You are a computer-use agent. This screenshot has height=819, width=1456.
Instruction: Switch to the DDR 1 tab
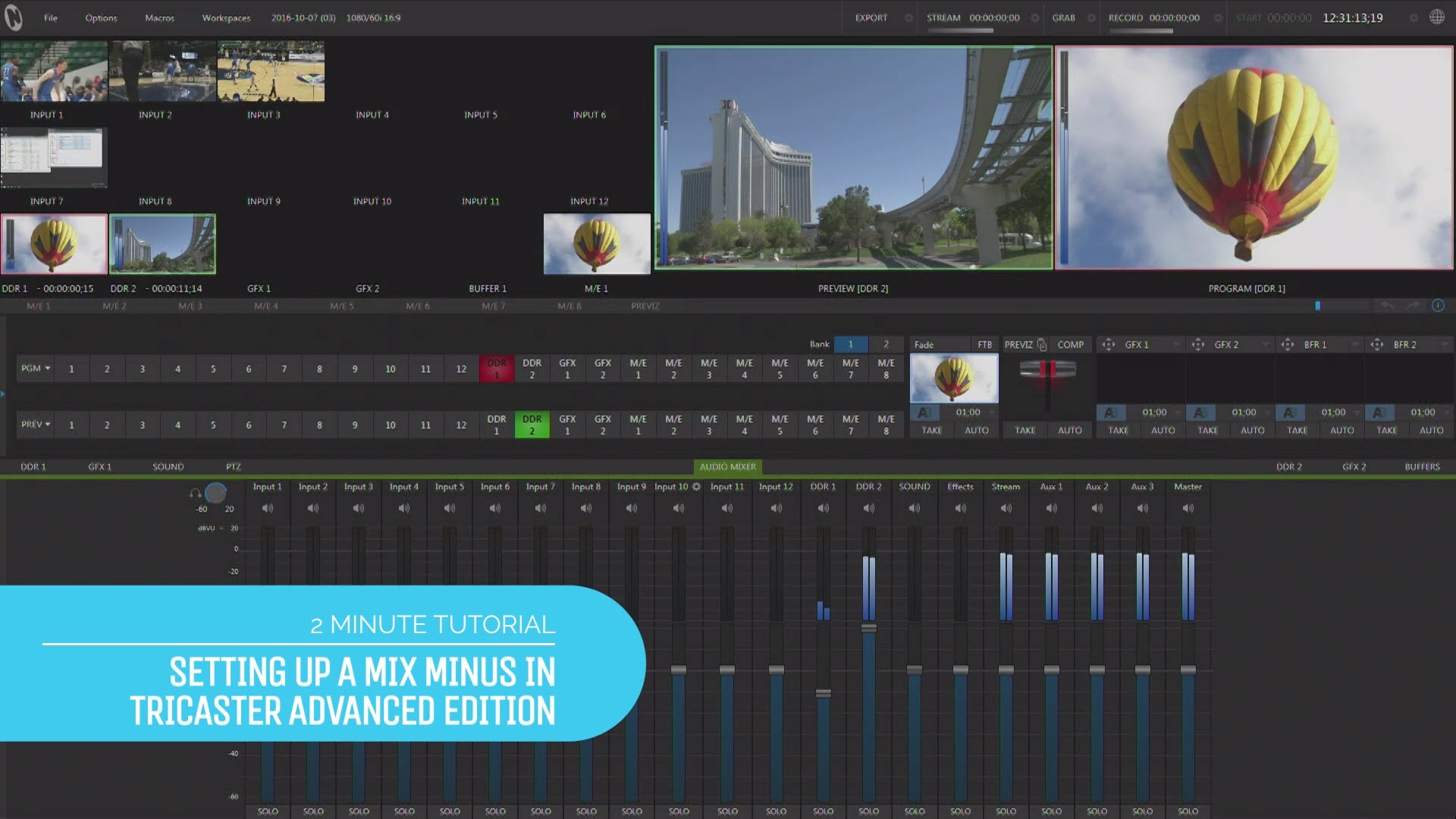(32, 466)
